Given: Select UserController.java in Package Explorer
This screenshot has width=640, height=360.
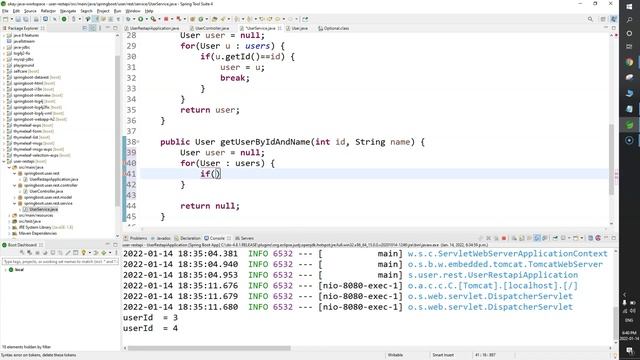Looking at the screenshot, I should point(46,191).
